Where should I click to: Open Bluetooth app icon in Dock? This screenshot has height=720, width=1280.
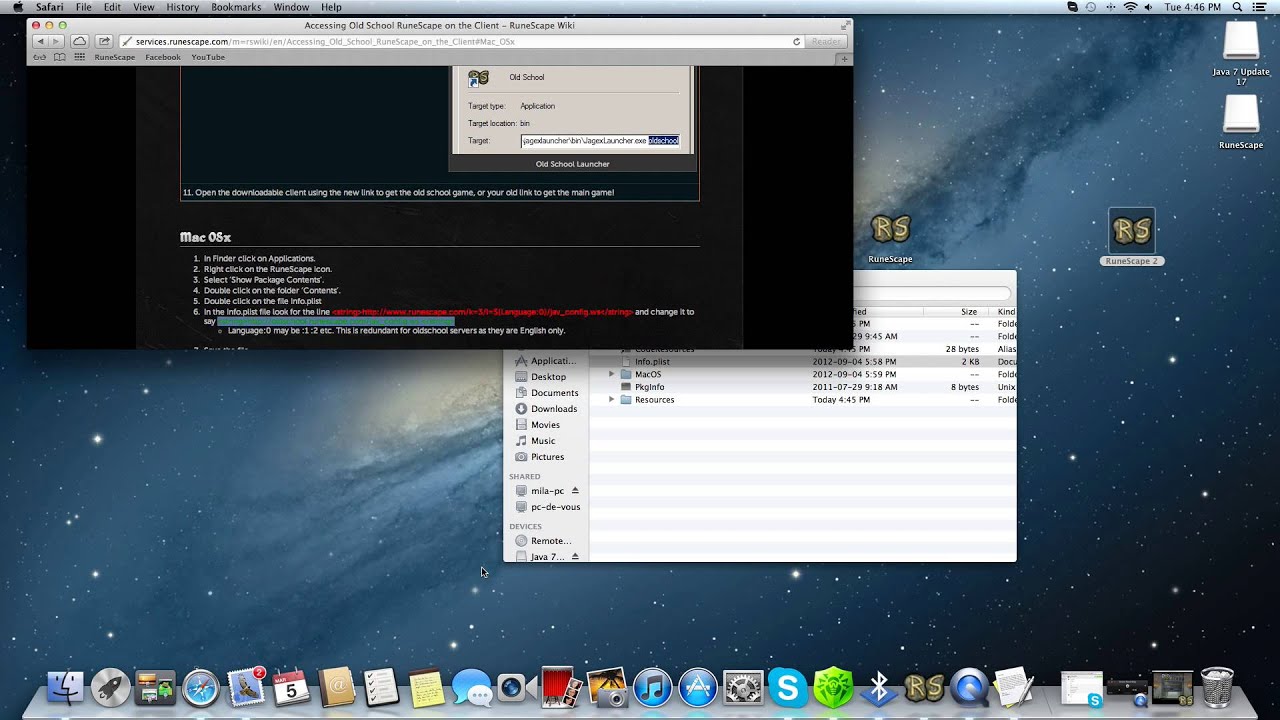click(879, 688)
